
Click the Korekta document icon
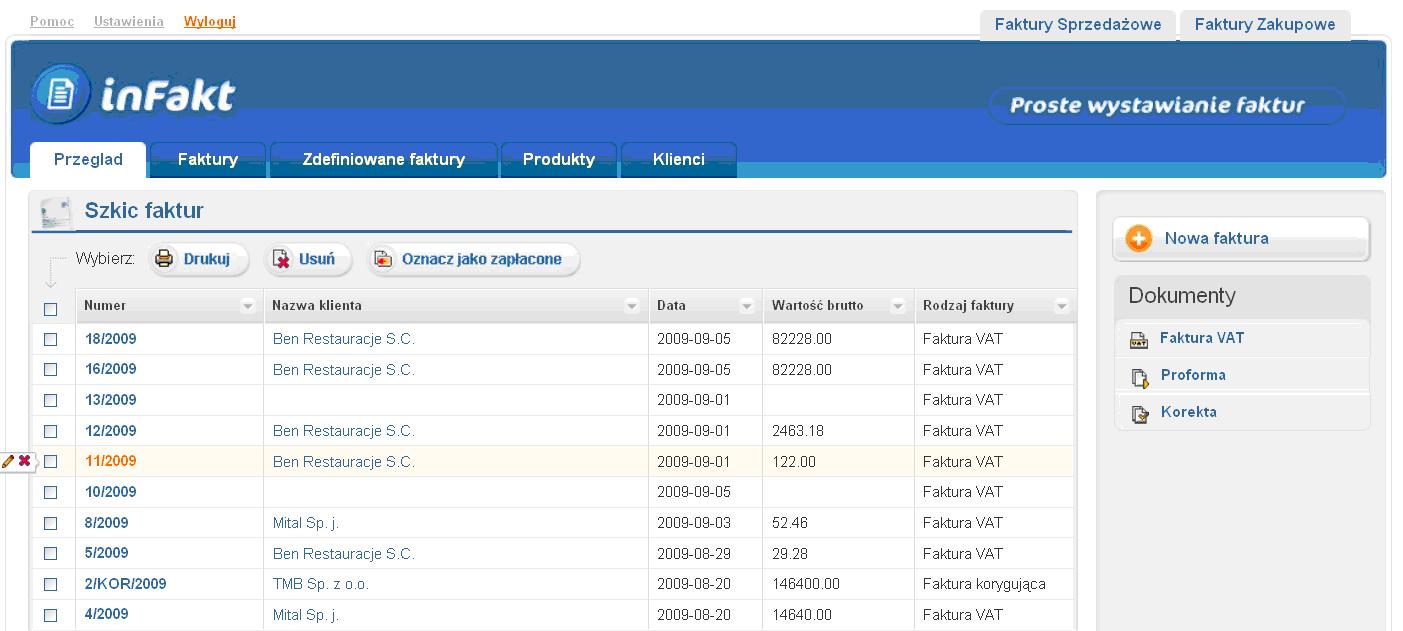[x=1139, y=413]
